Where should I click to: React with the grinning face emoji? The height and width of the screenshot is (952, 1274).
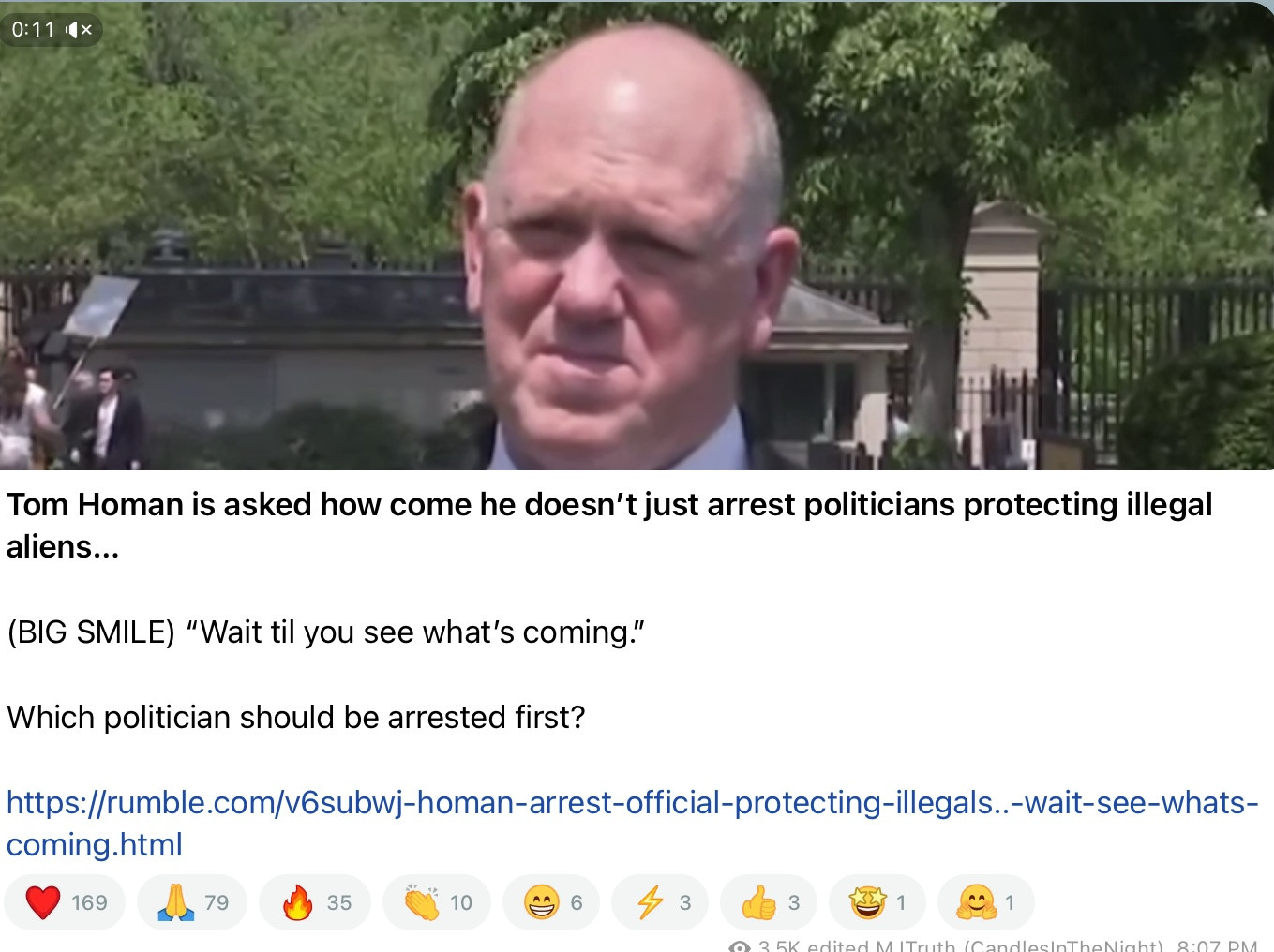click(541, 902)
